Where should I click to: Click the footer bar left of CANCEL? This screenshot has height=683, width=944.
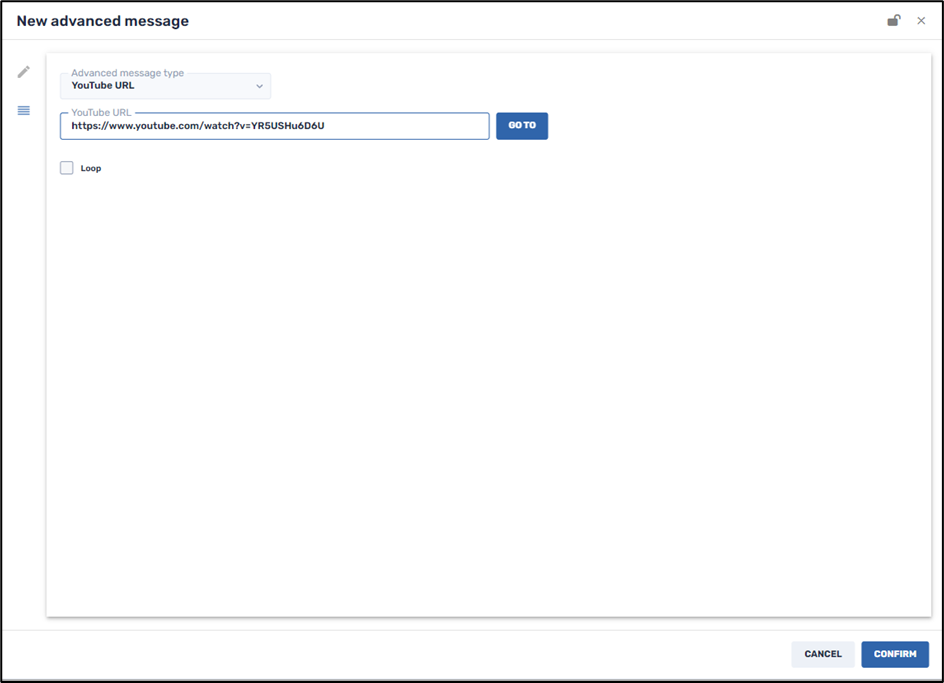point(400,654)
